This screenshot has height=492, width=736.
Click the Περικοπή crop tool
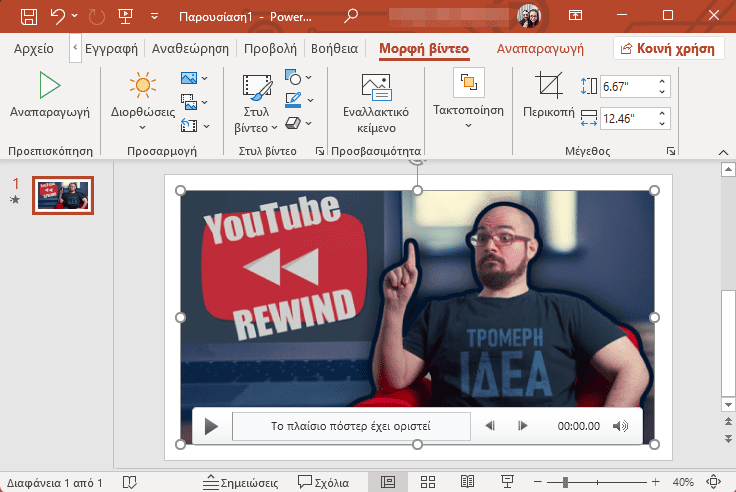549,95
